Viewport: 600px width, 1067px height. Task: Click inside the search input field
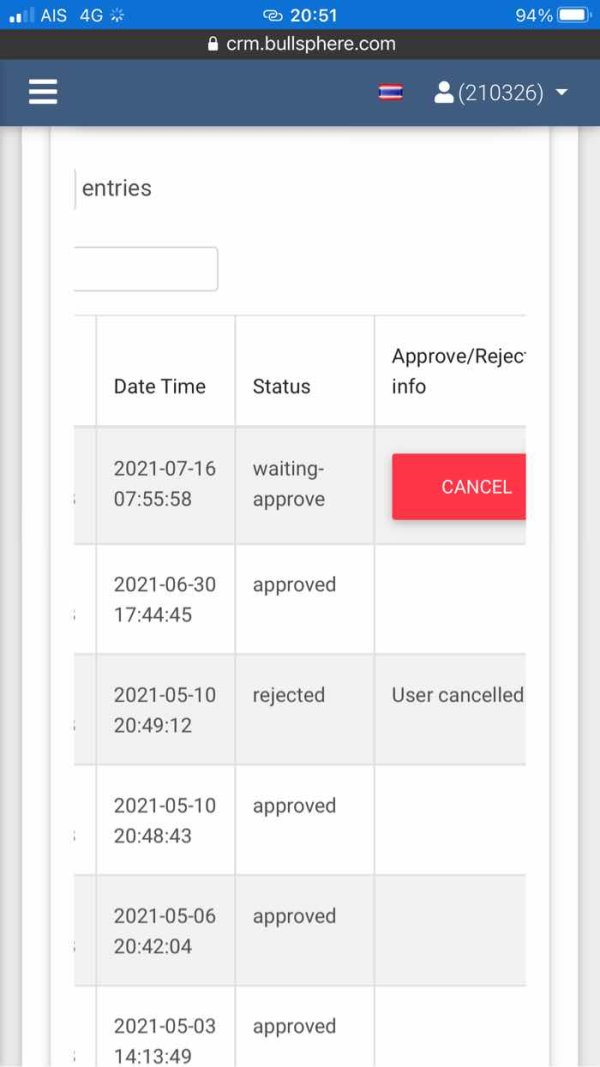click(x=146, y=269)
